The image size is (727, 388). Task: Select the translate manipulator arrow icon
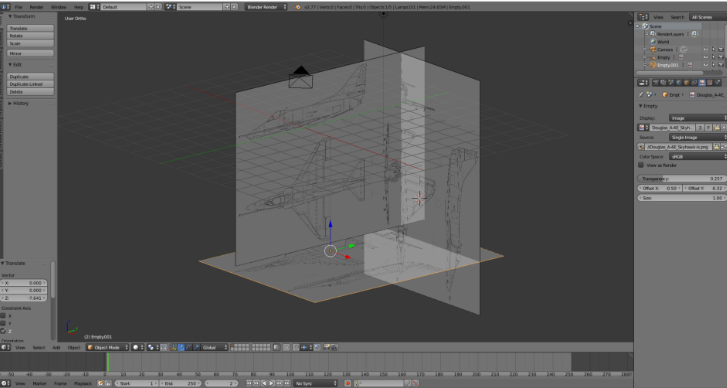click(181, 347)
